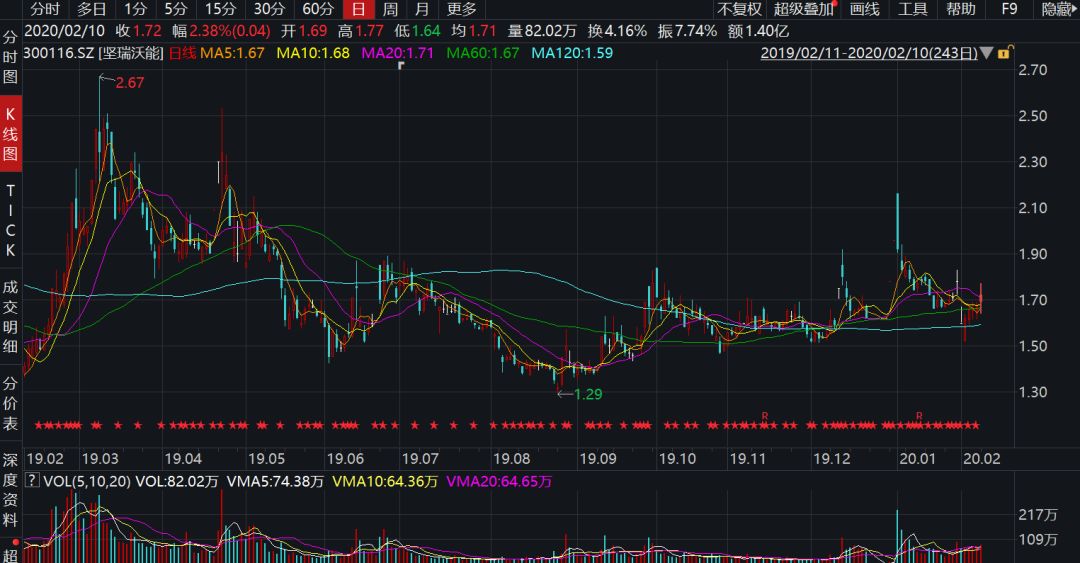Image resolution: width=1080 pixels, height=563 pixels.
Task: Switch to the 周 weekly period tab
Action: 390,9
